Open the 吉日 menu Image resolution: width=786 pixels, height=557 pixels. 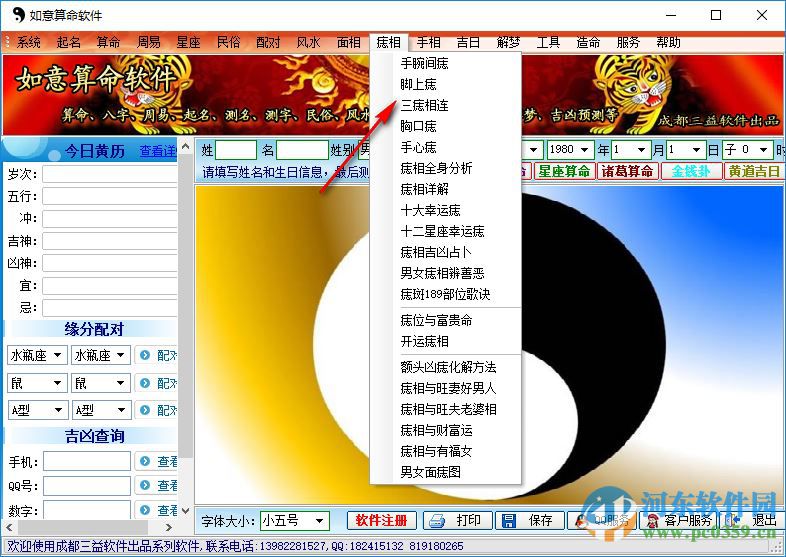point(468,43)
